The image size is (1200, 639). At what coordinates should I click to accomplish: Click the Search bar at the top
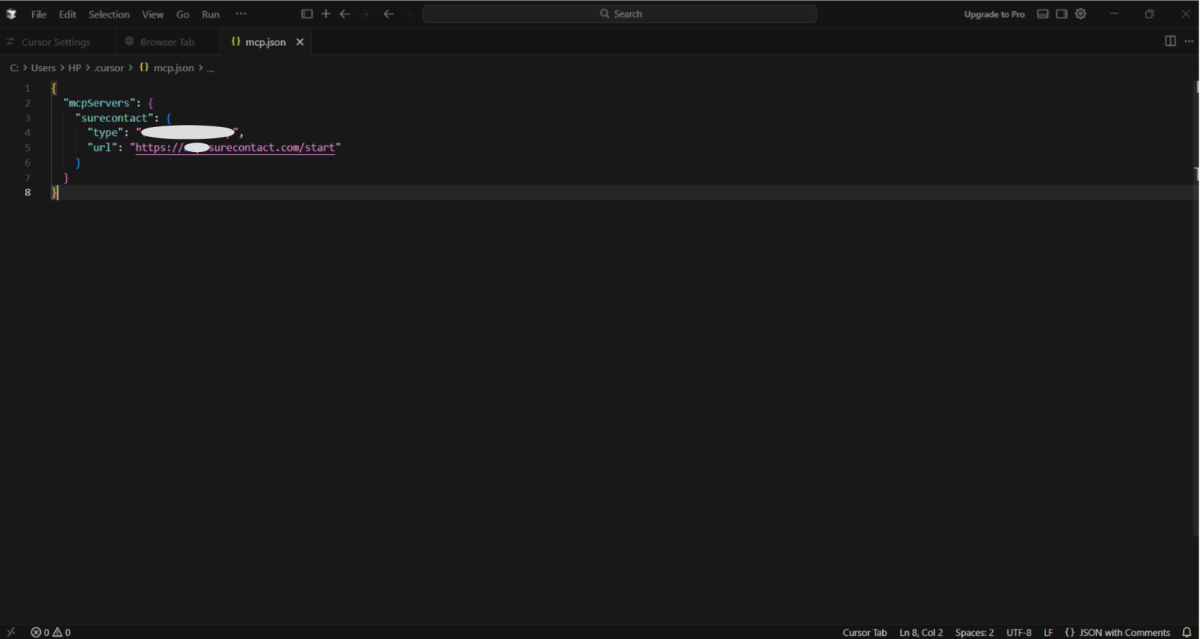[x=621, y=13]
